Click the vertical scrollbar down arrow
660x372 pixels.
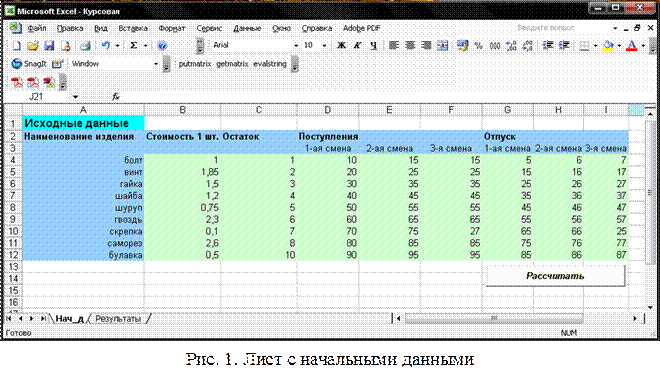[650, 308]
